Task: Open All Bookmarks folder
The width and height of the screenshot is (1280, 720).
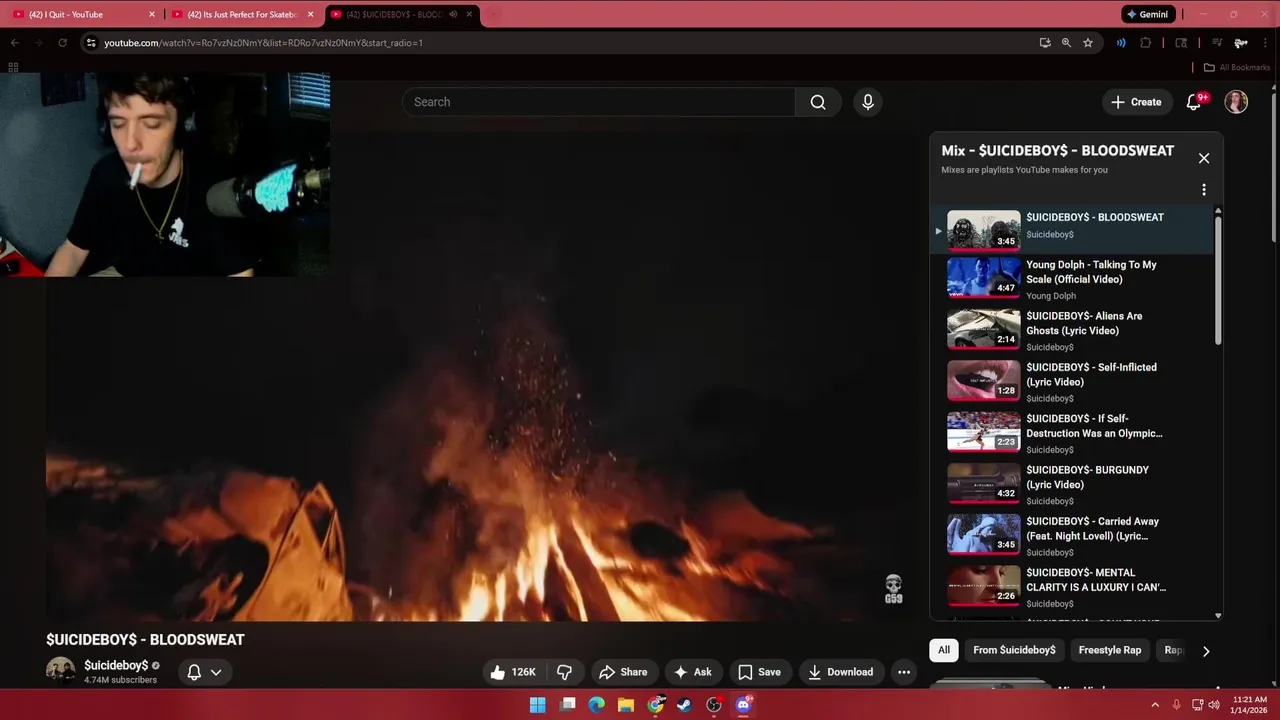Action: 1236,67
